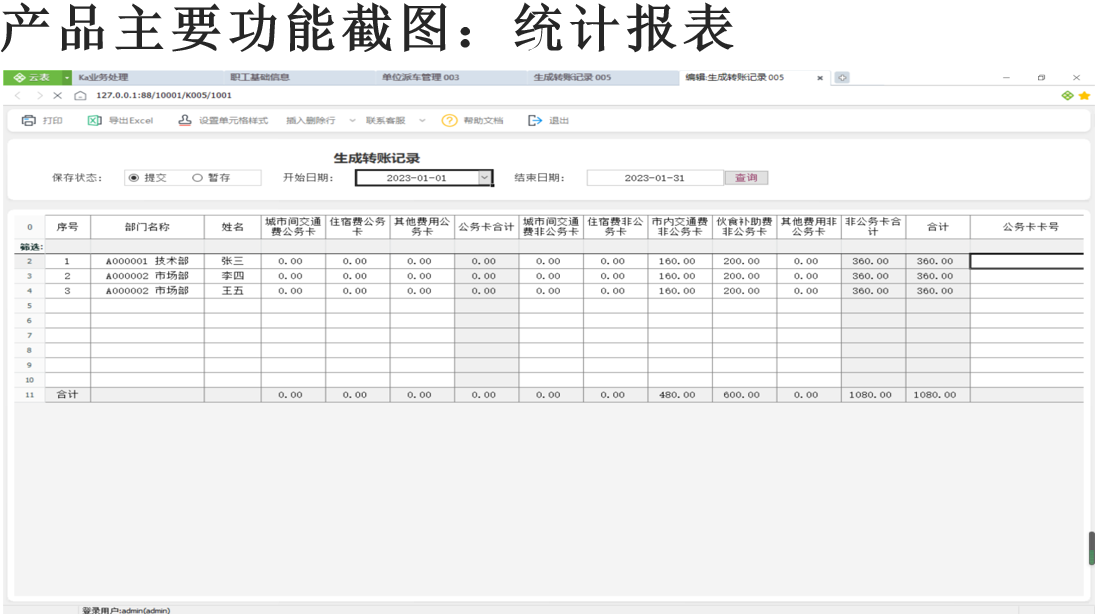Screen dimensions: 1097x614
Task: Click the 城市间交通费公务卡 column header
Action: coord(293,227)
